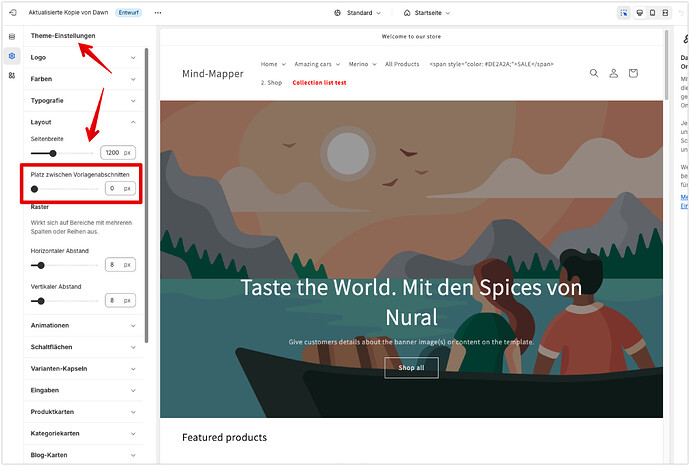
Task: Click the 2. Shop navigation link
Action: [271, 83]
